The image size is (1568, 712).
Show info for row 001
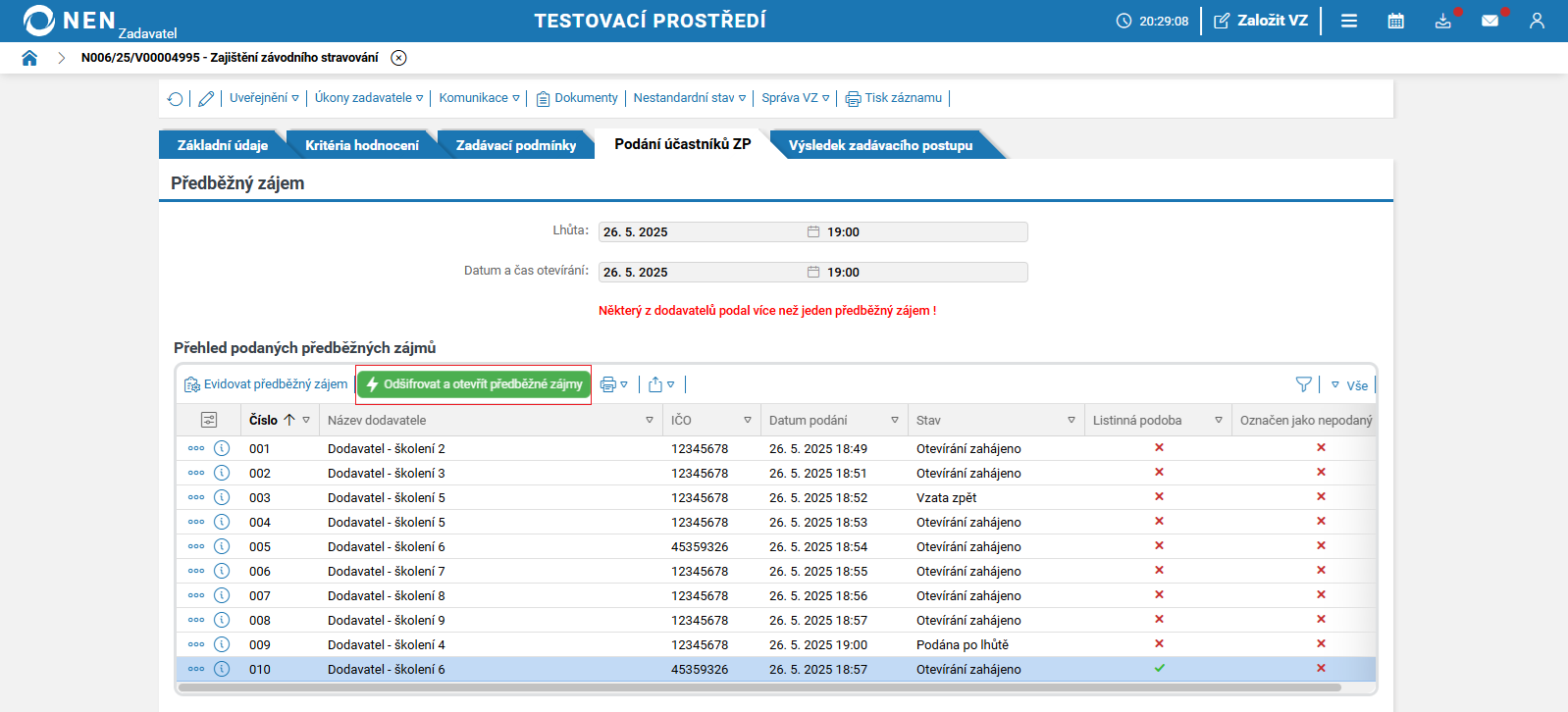point(222,448)
